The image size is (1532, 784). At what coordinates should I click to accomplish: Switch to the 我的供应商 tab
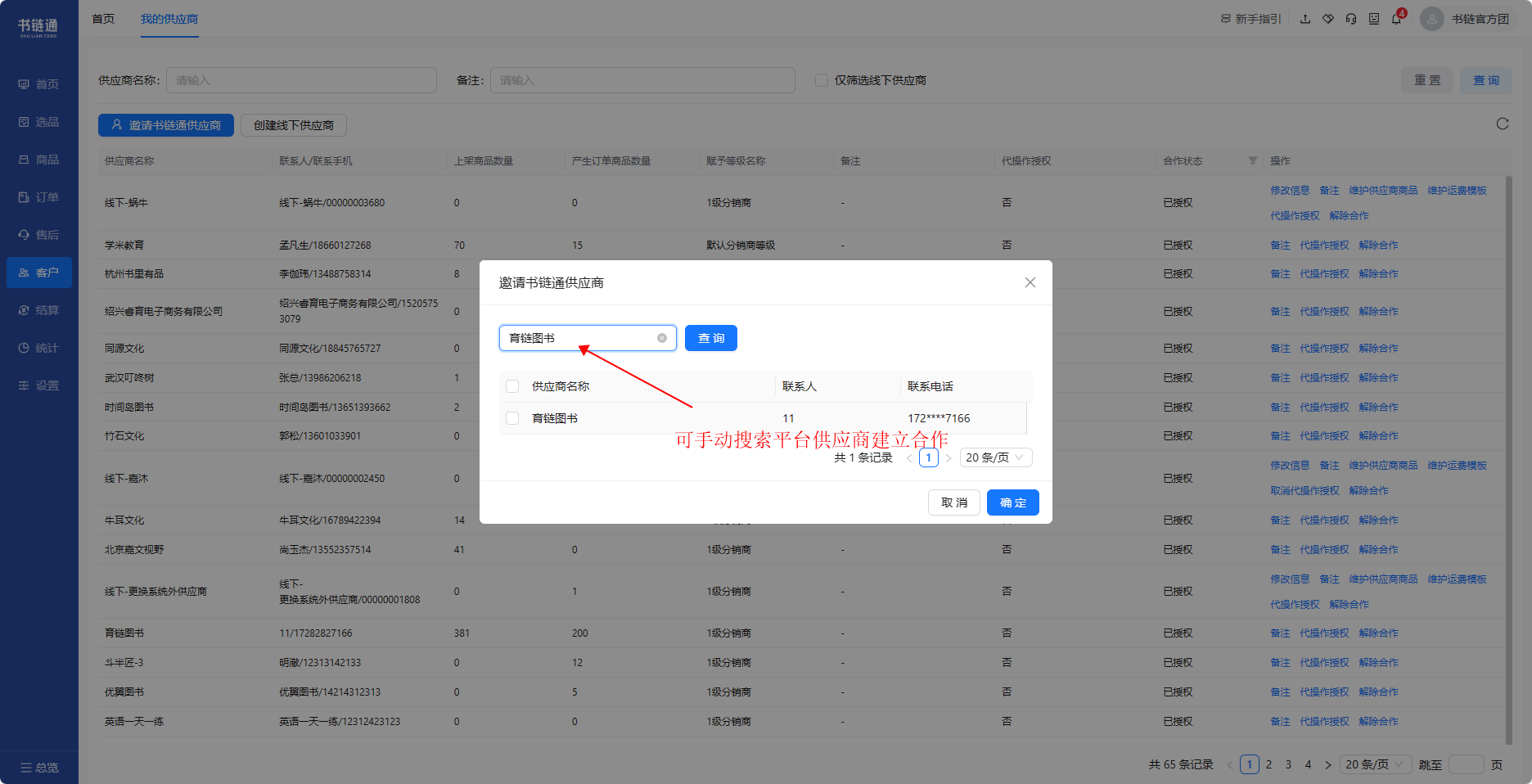point(169,19)
